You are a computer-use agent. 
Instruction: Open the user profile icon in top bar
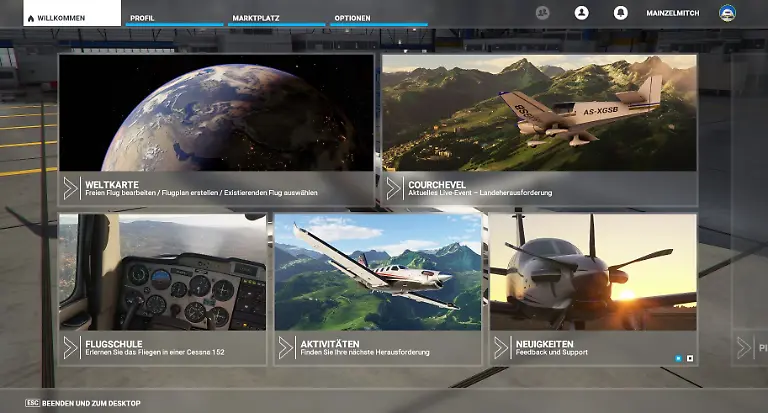[x=582, y=13]
